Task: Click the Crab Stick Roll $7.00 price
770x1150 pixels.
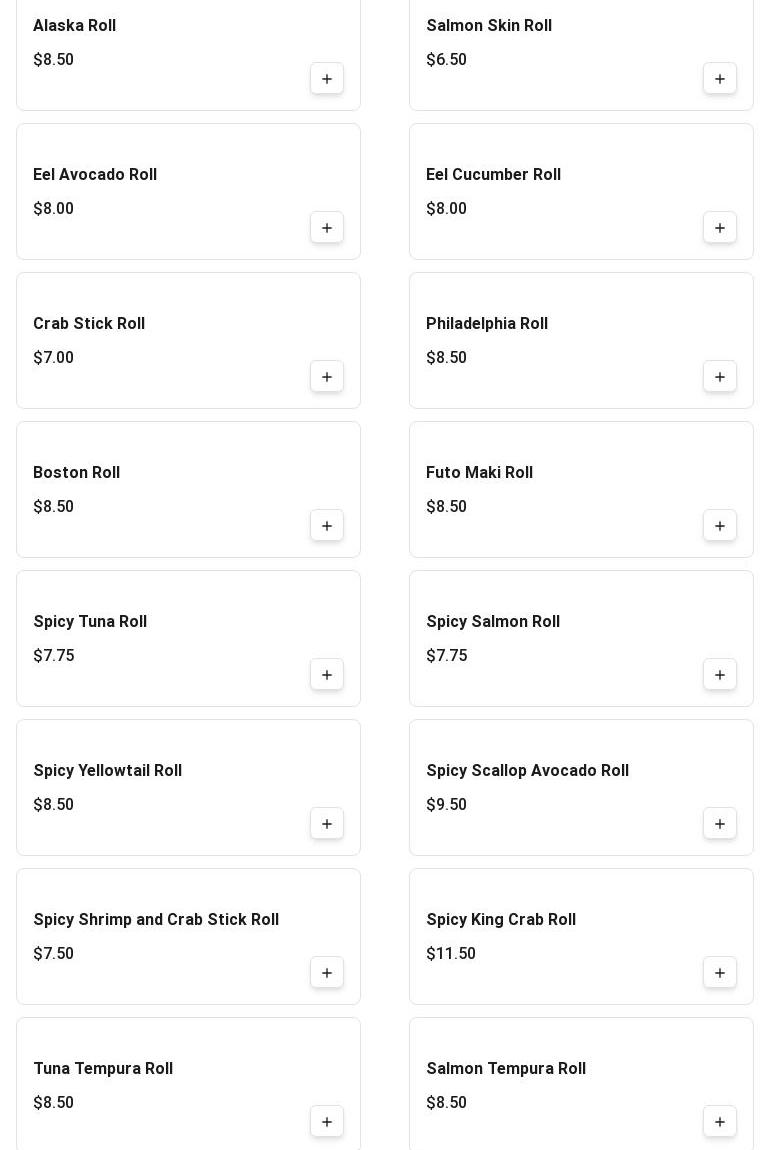Action: point(54,358)
